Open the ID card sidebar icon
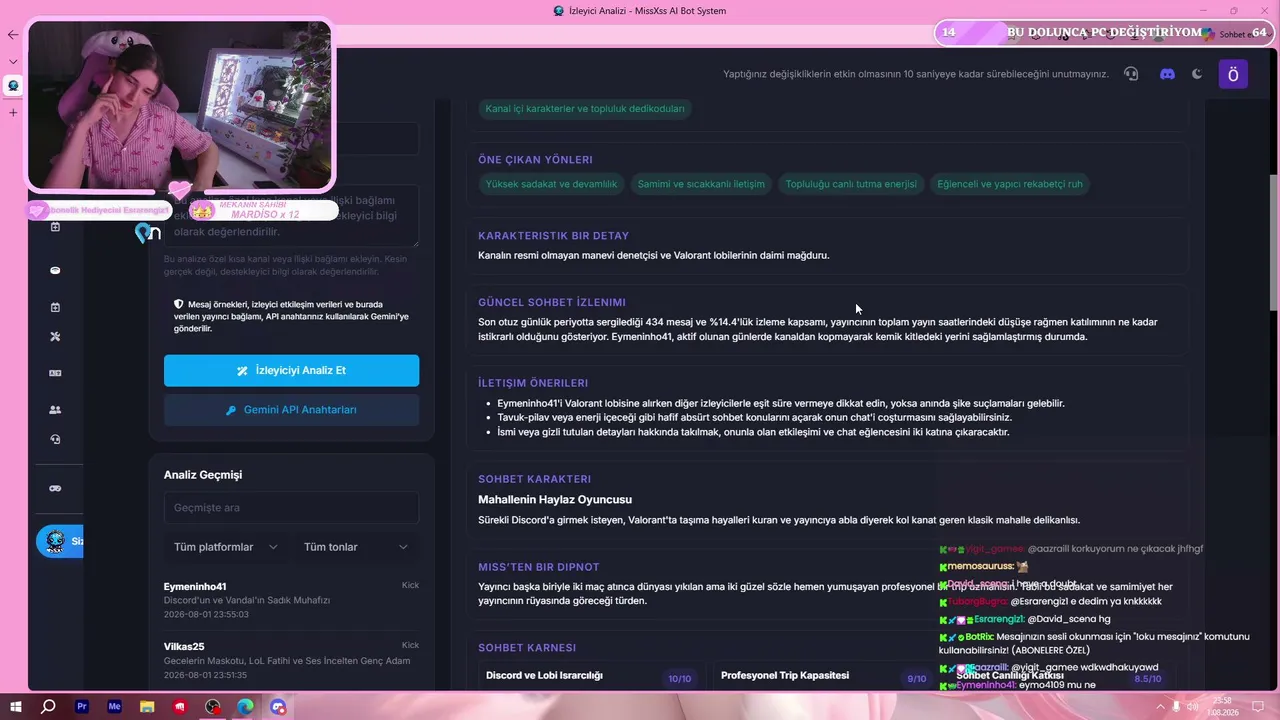 click(55, 373)
